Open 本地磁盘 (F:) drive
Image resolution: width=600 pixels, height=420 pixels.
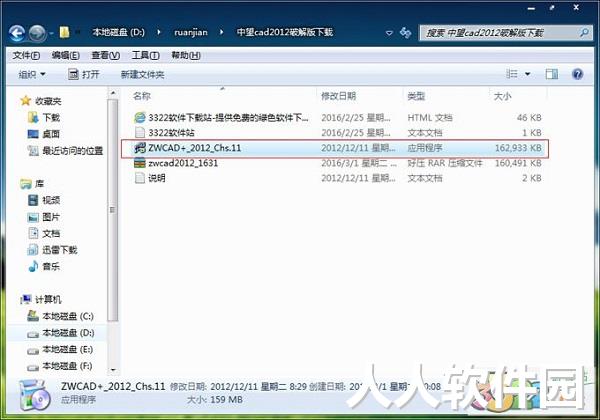(60, 366)
